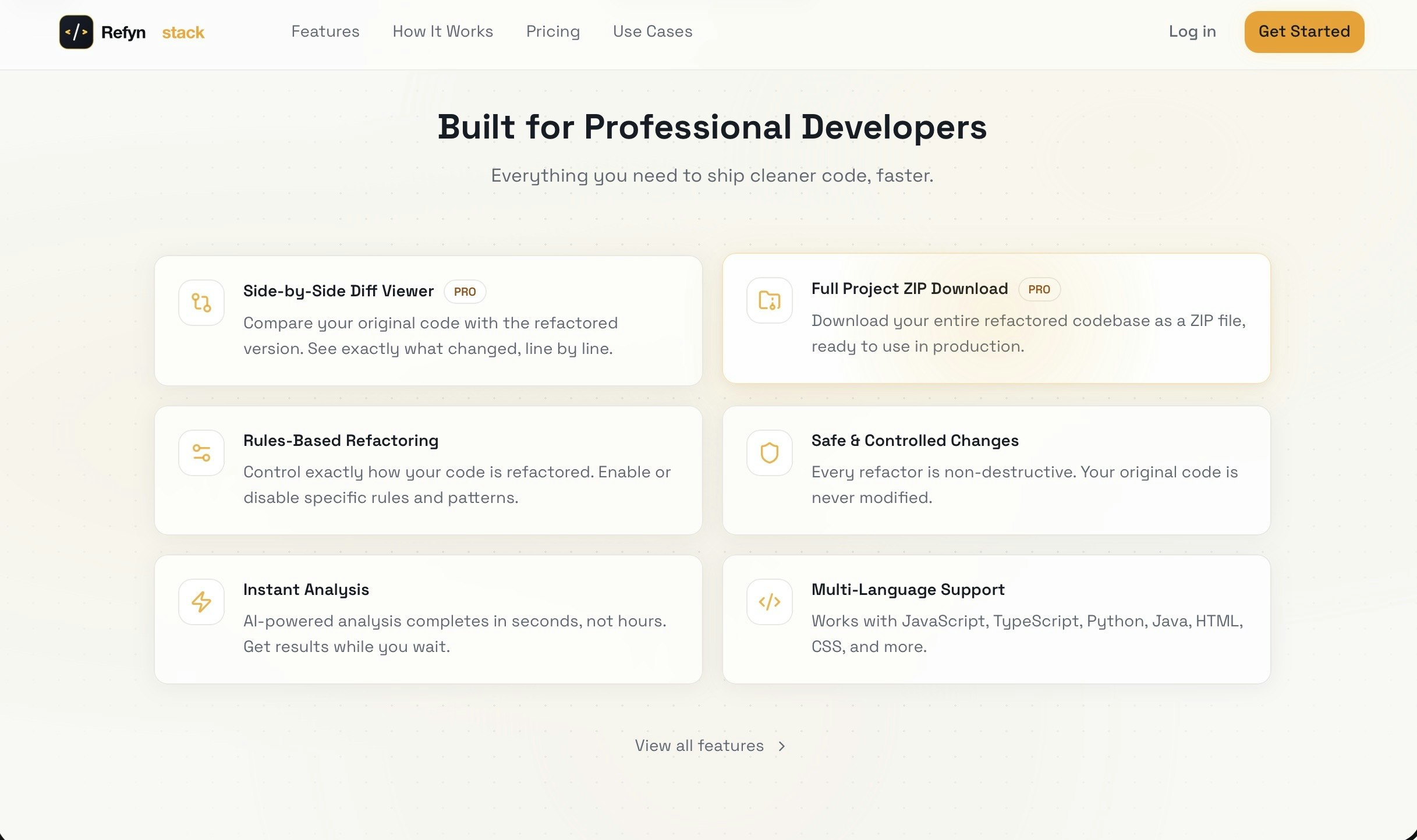Click the PRO badge on Full Project ZIP Download
This screenshot has height=840, width=1417.
click(1039, 289)
